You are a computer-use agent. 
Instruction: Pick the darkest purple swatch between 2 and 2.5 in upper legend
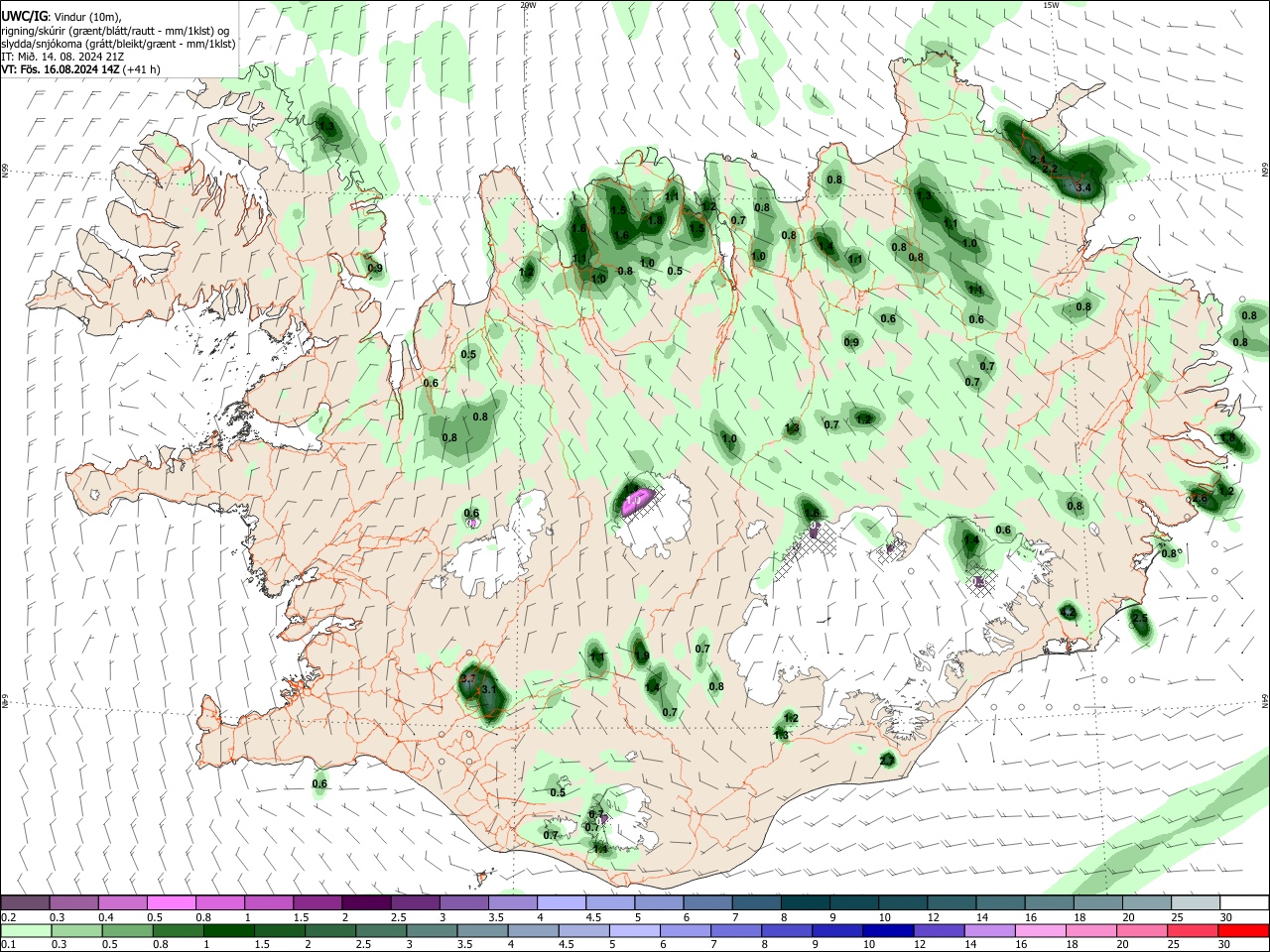[365, 902]
